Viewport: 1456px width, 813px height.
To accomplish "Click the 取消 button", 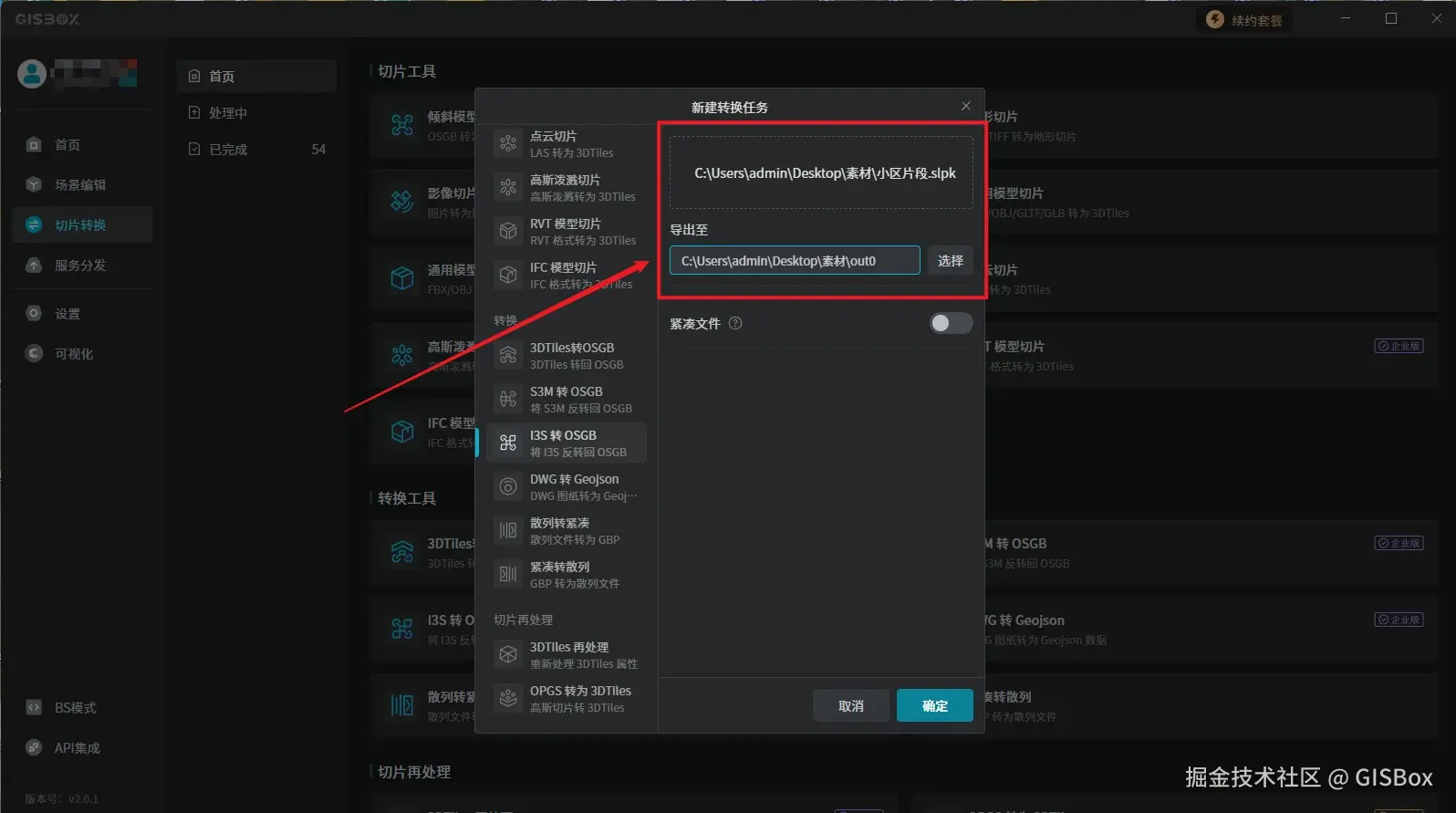I will pos(851,705).
